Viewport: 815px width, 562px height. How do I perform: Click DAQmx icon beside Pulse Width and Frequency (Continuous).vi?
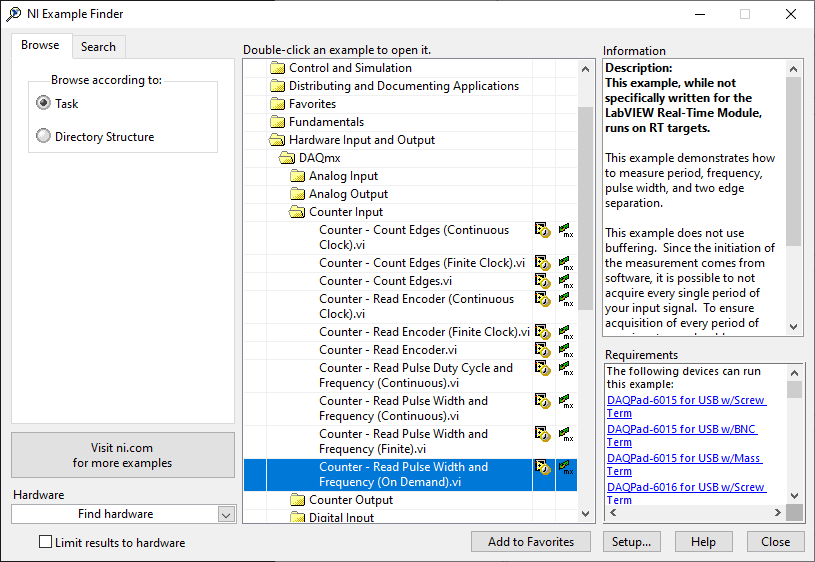coord(566,401)
